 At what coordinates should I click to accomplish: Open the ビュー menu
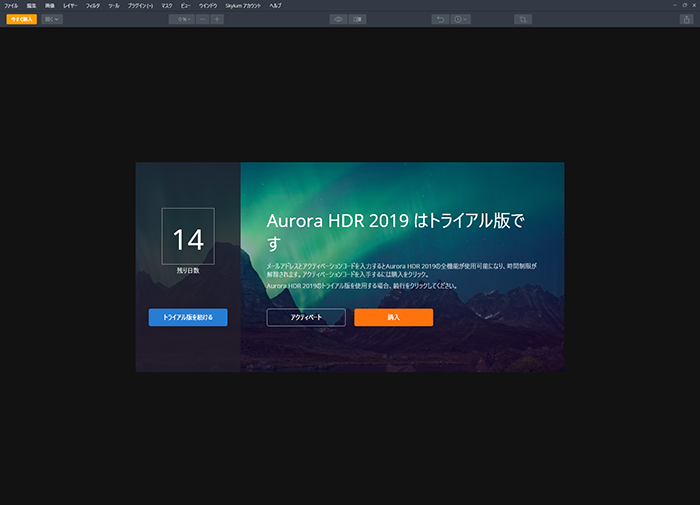185,6
